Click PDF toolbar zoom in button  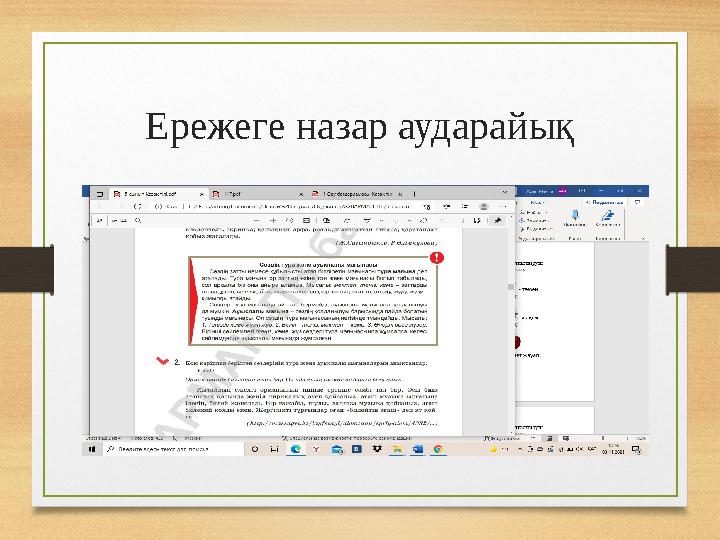(273, 221)
